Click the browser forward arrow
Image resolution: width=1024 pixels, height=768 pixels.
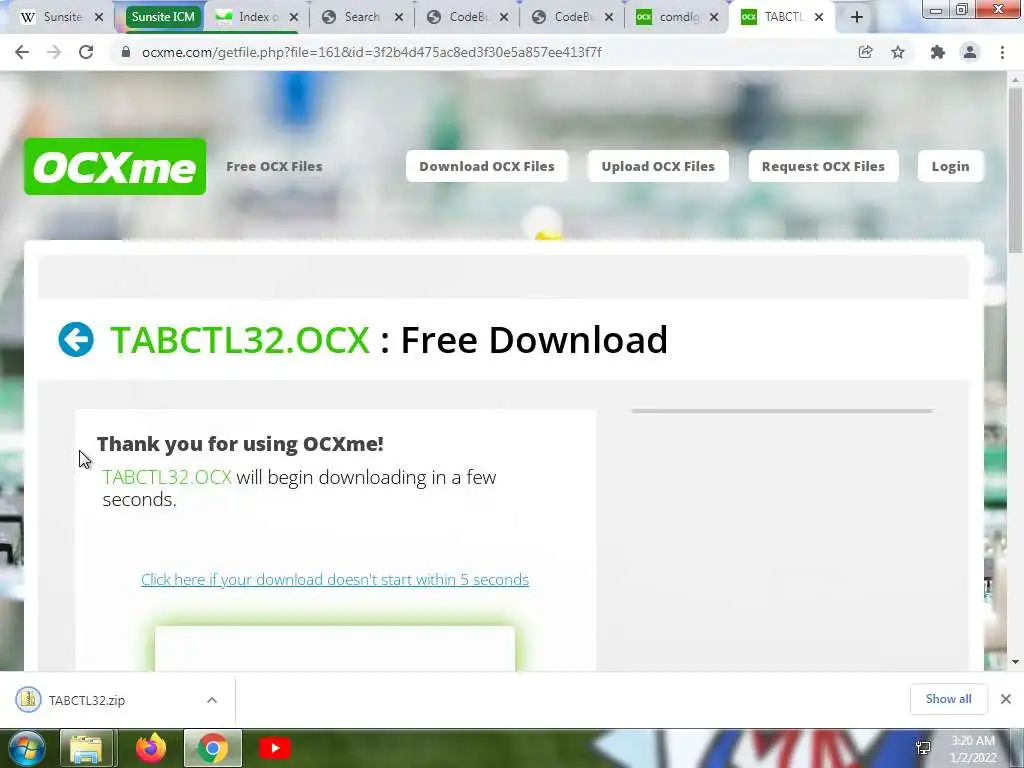coord(54,52)
